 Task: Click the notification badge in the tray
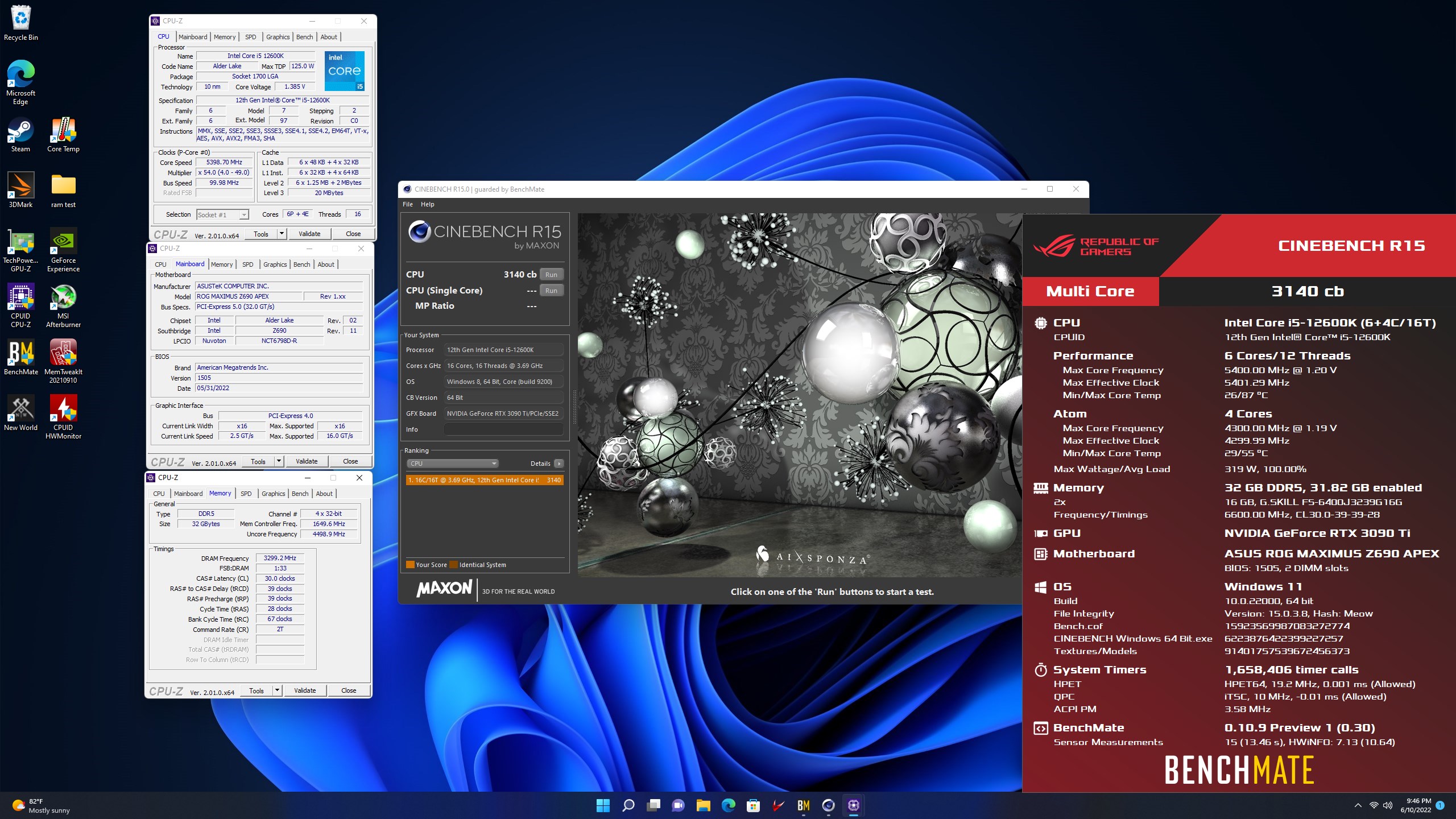click(x=1440, y=805)
